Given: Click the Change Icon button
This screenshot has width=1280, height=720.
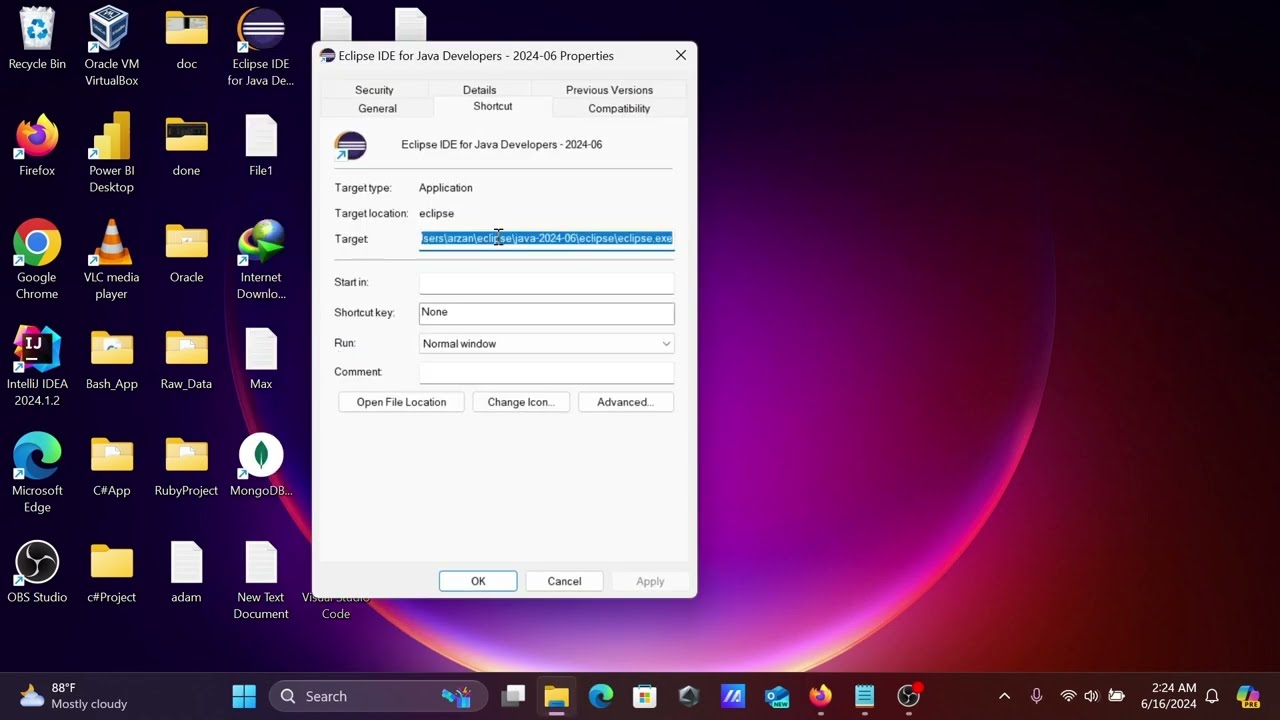Looking at the screenshot, I should 520,402.
